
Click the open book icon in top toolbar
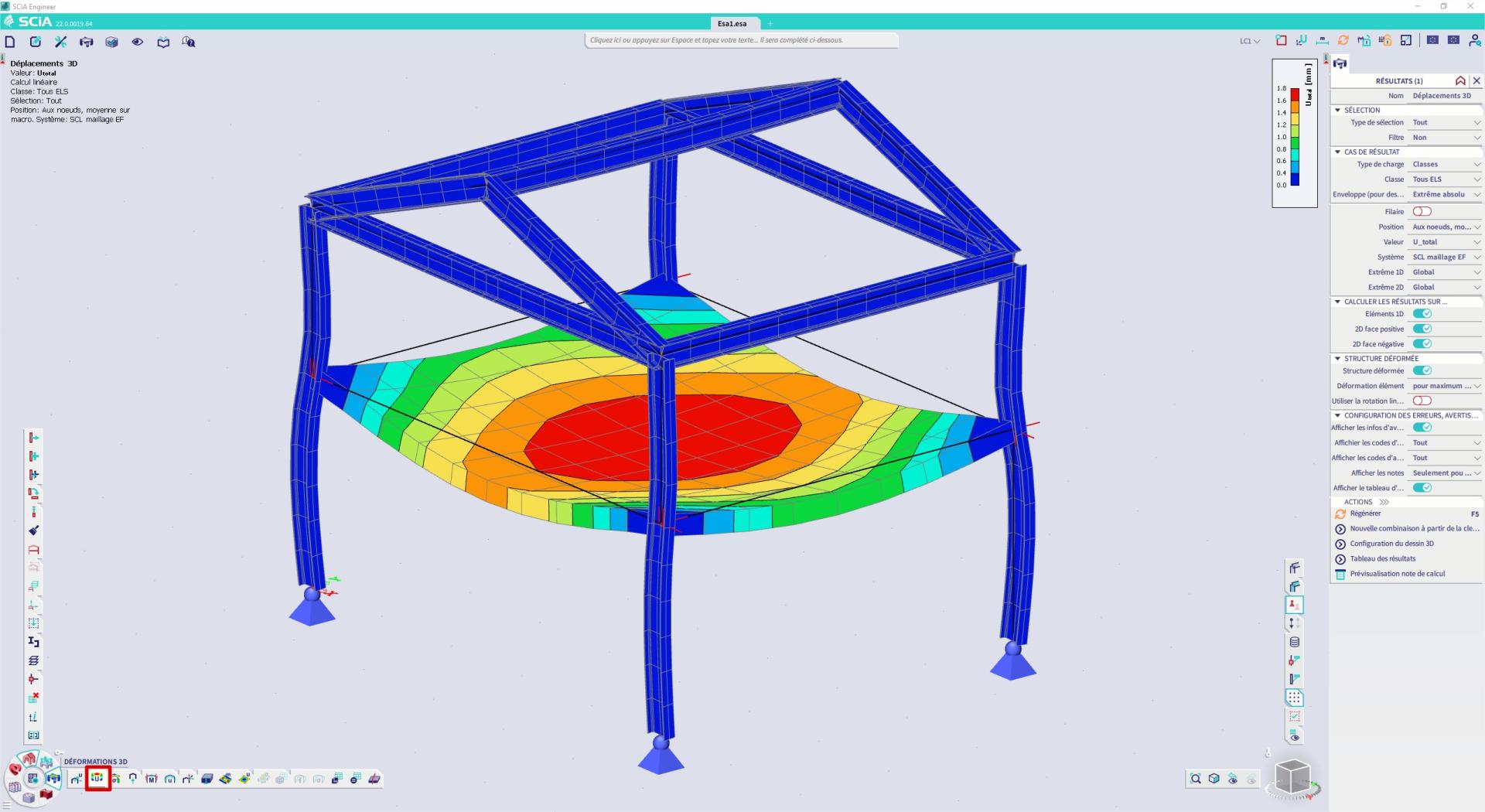163,42
